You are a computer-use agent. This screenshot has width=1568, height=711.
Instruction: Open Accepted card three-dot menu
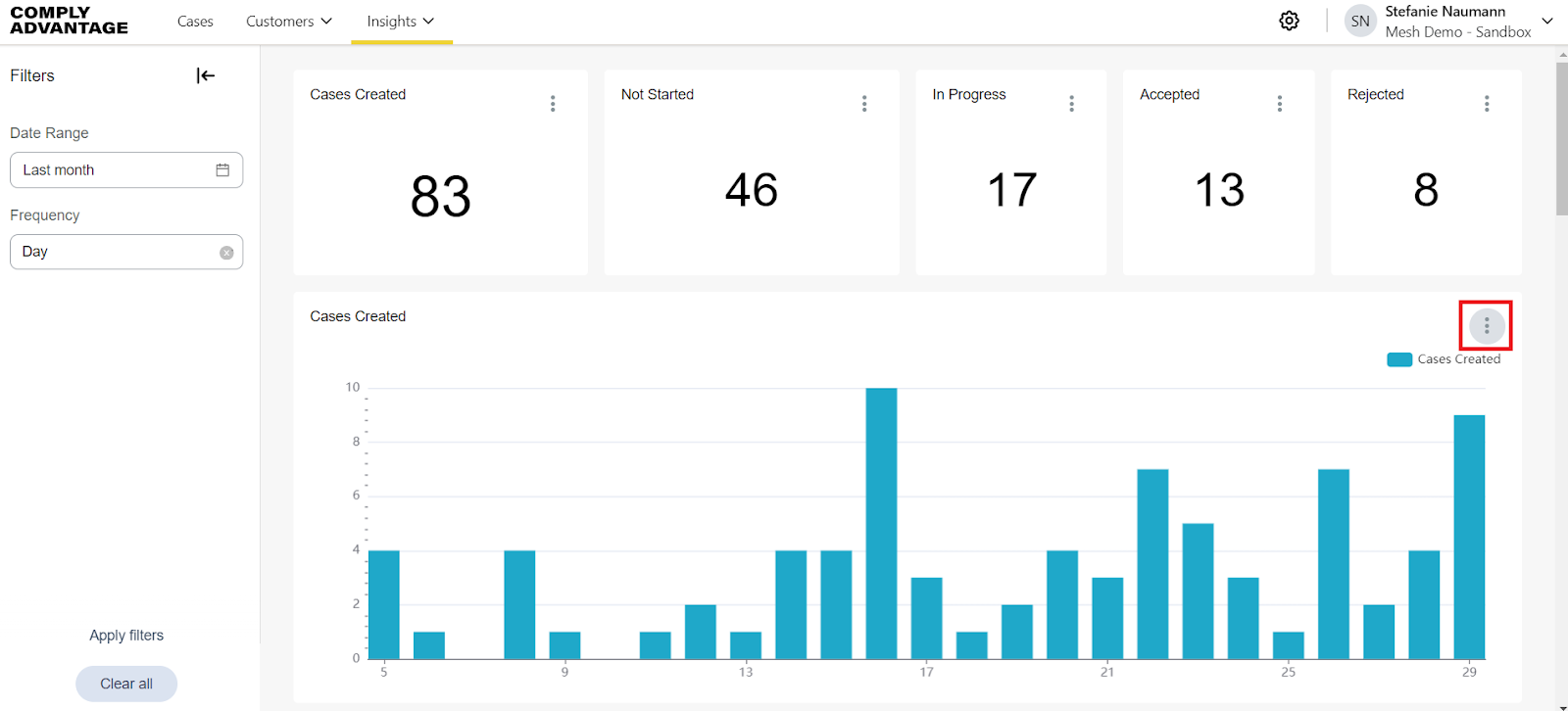point(1280,104)
